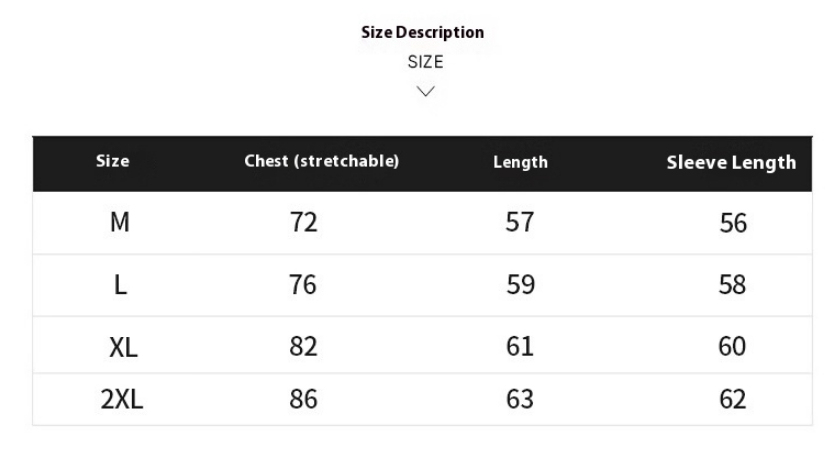Click the Chest (stretchable) column header
The image size is (839, 457).
[x=322, y=161]
